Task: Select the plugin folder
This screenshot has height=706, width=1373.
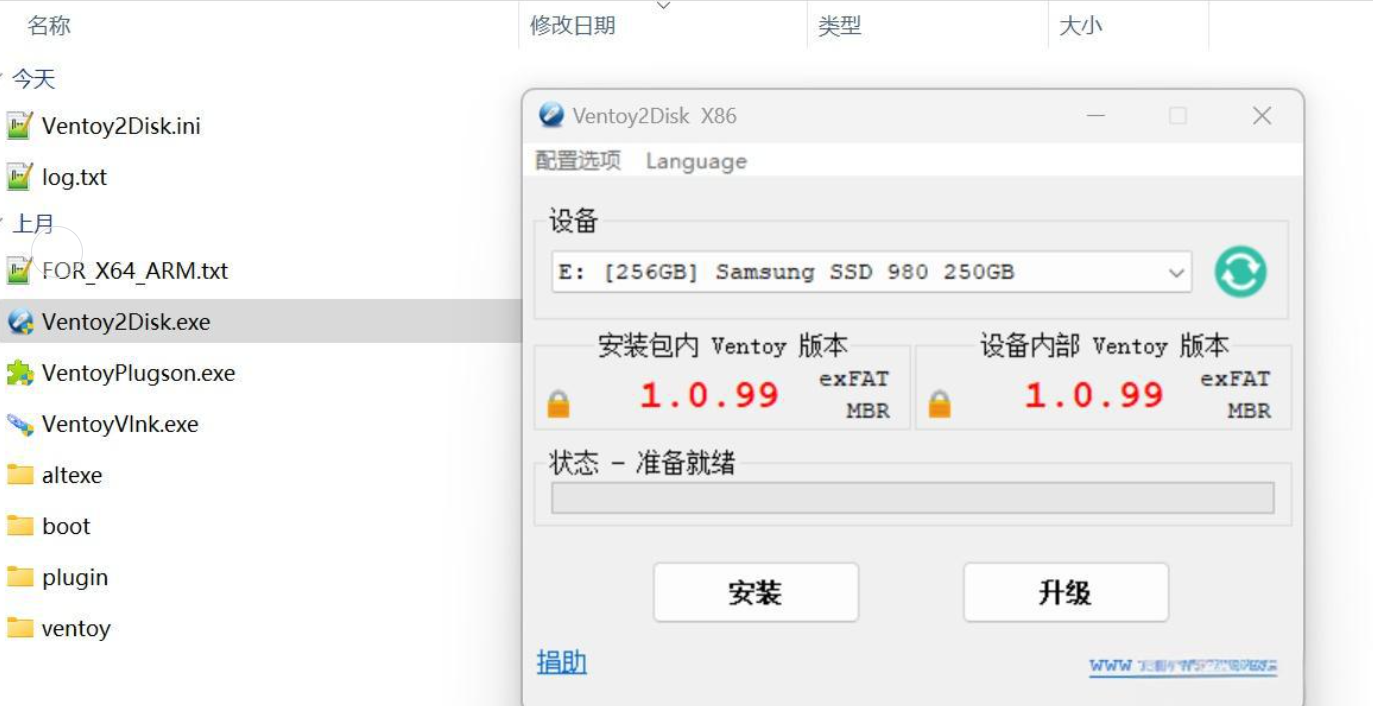Action: point(74,577)
